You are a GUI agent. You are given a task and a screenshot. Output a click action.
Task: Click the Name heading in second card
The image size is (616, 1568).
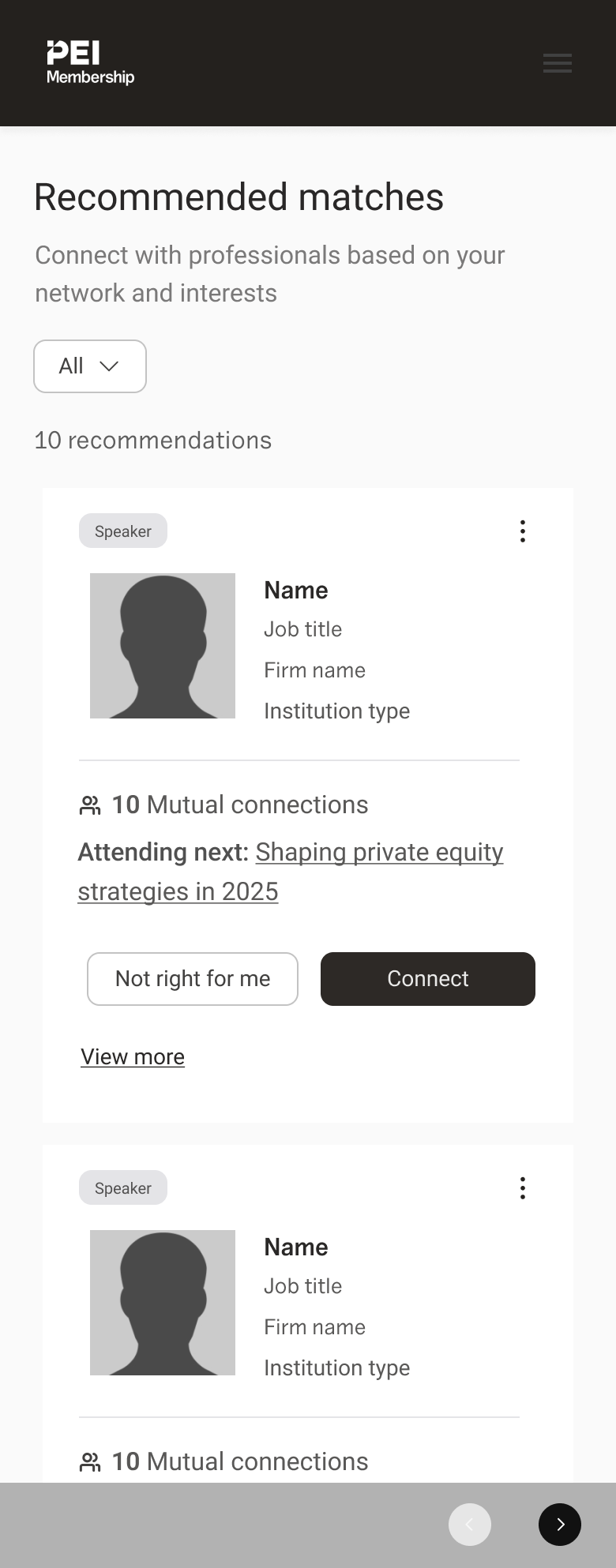coord(296,1247)
